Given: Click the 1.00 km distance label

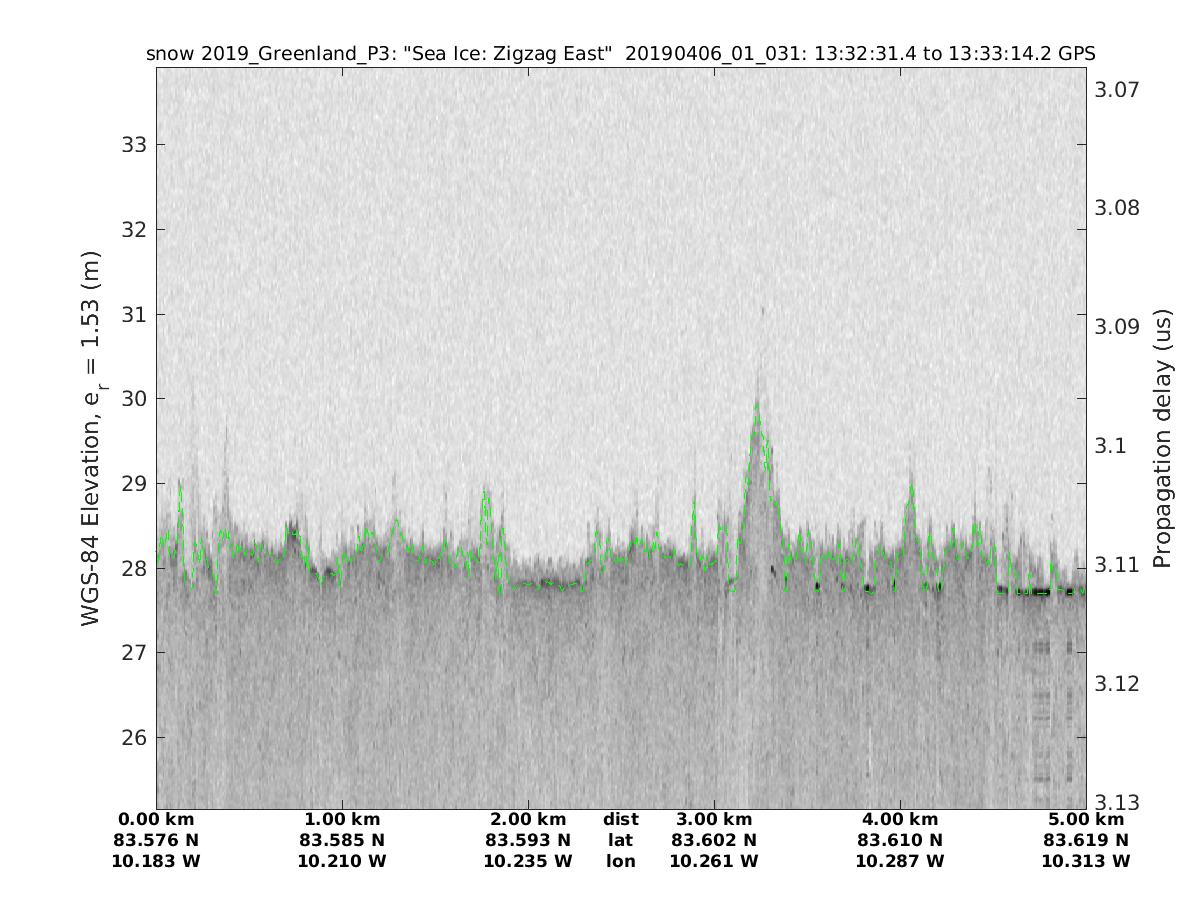Looking at the screenshot, I should (x=342, y=820).
